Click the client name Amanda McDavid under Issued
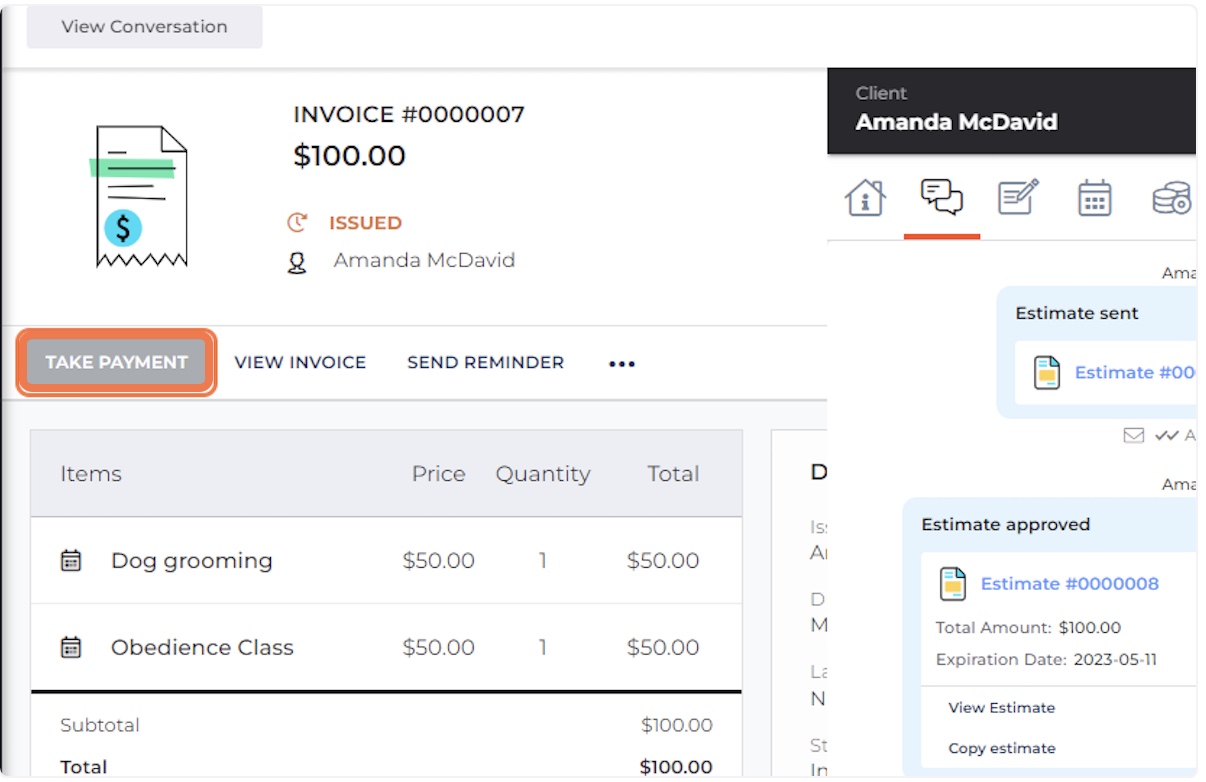This screenshot has height=782, width=1206. [424, 261]
